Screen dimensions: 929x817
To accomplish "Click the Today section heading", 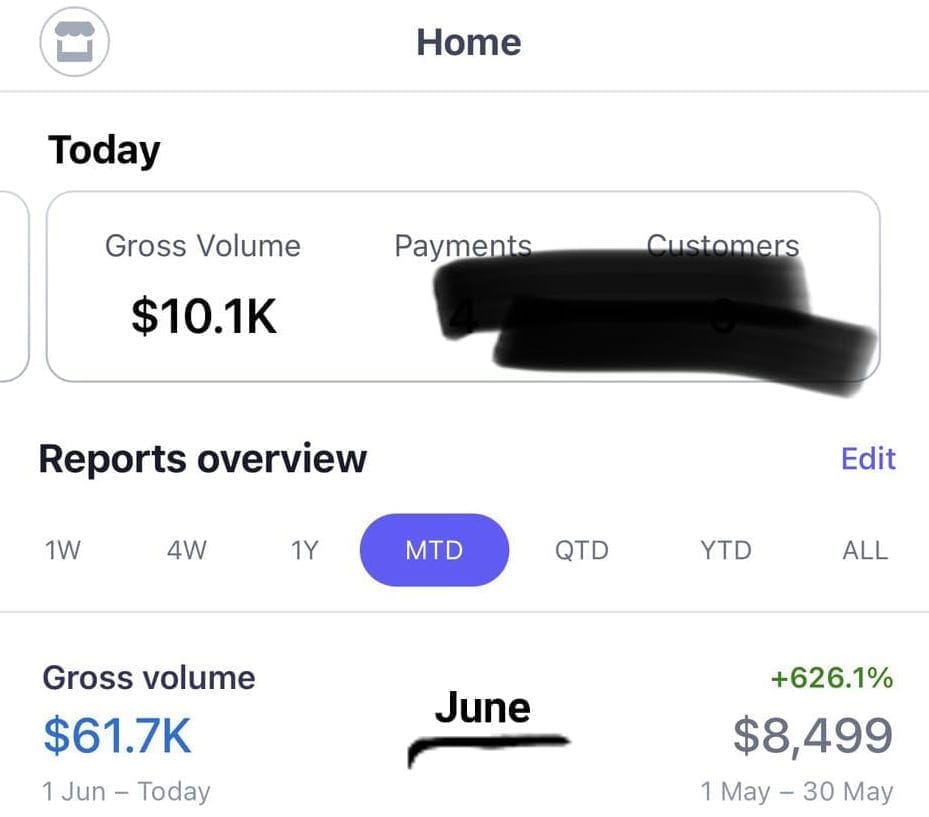I will coord(104,150).
